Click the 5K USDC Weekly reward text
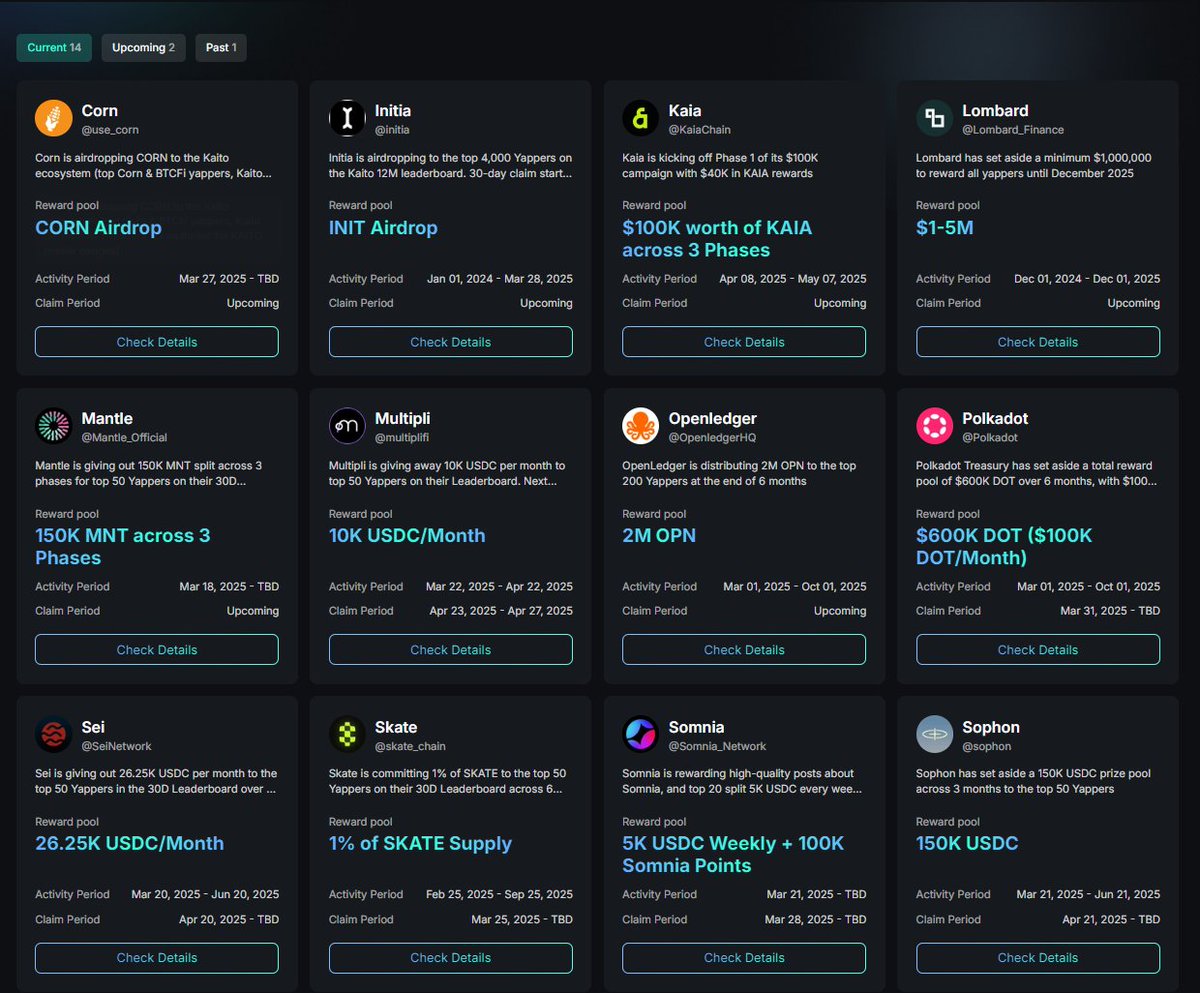 coord(733,855)
